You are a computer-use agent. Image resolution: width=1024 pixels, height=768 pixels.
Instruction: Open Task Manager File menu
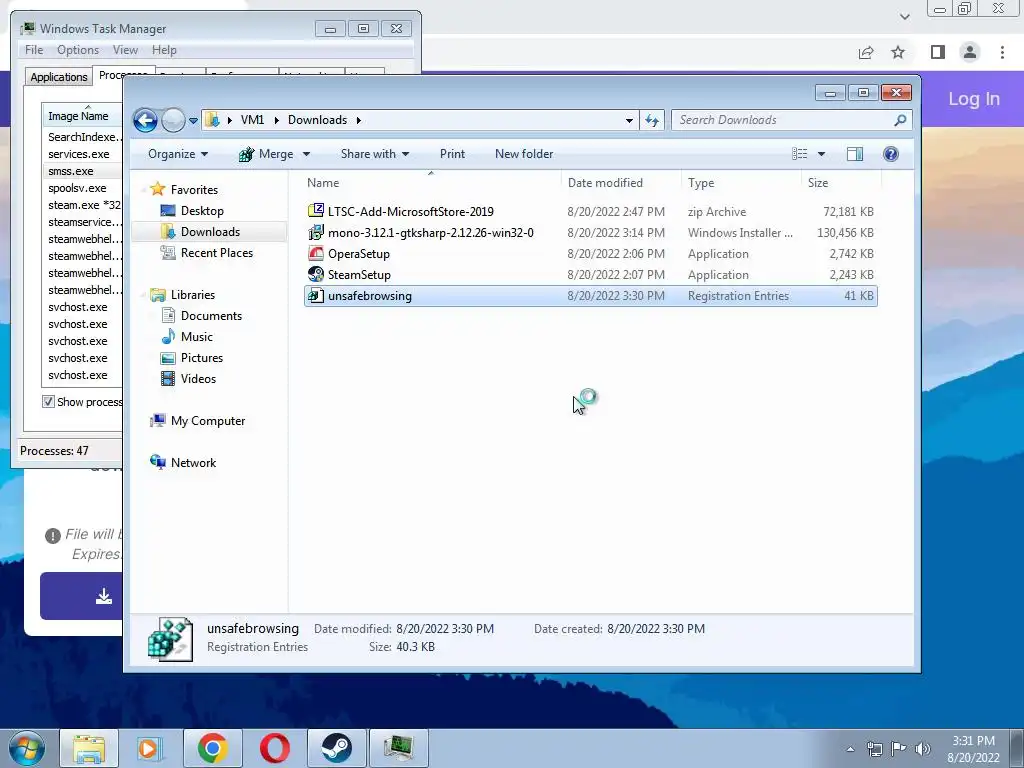click(34, 50)
